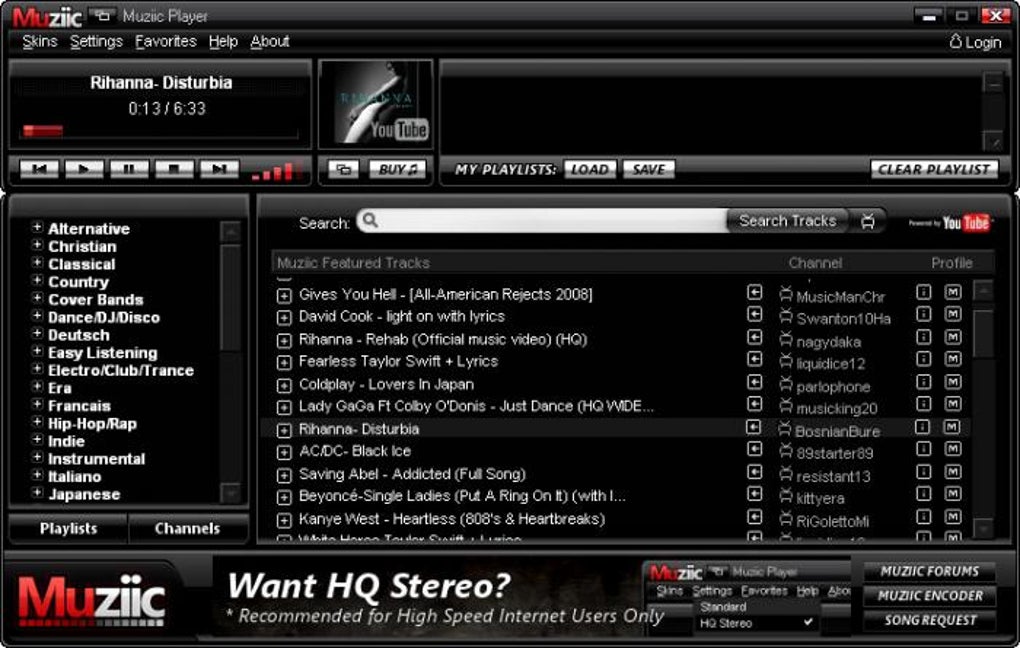
Task: Click Search Tracks button
Action: pos(787,221)
